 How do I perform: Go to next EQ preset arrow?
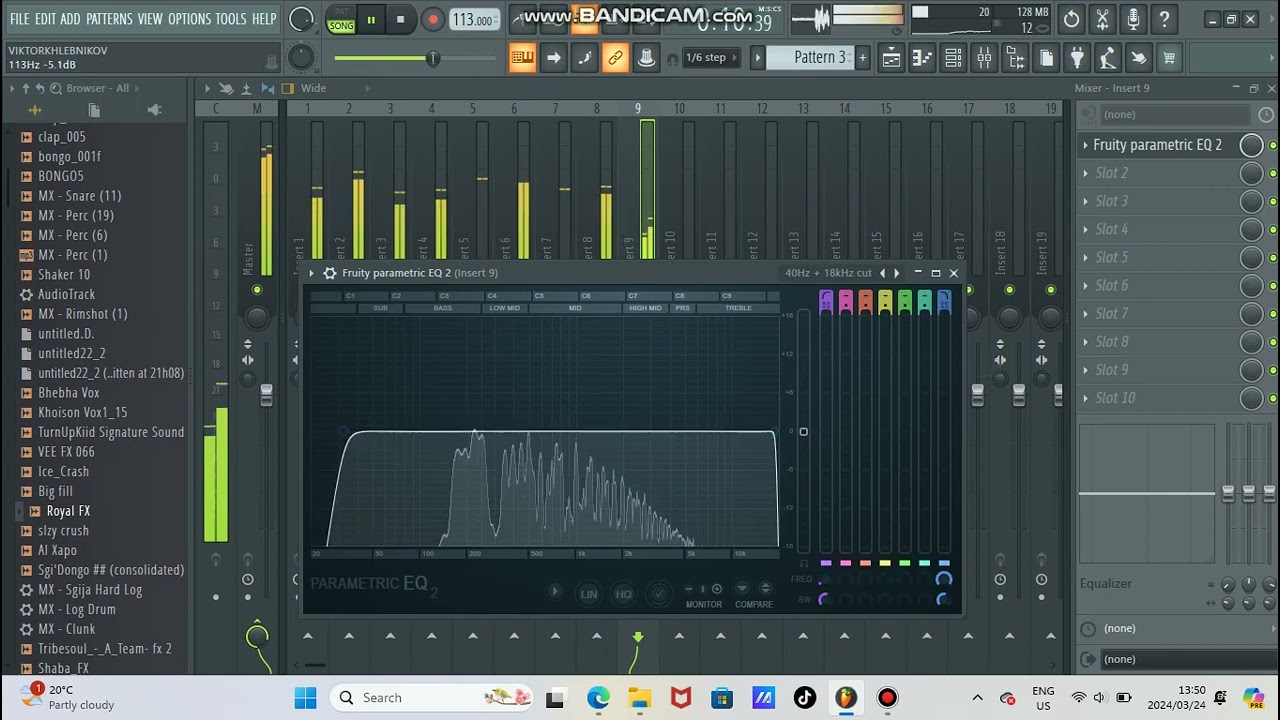coord(896,273)
